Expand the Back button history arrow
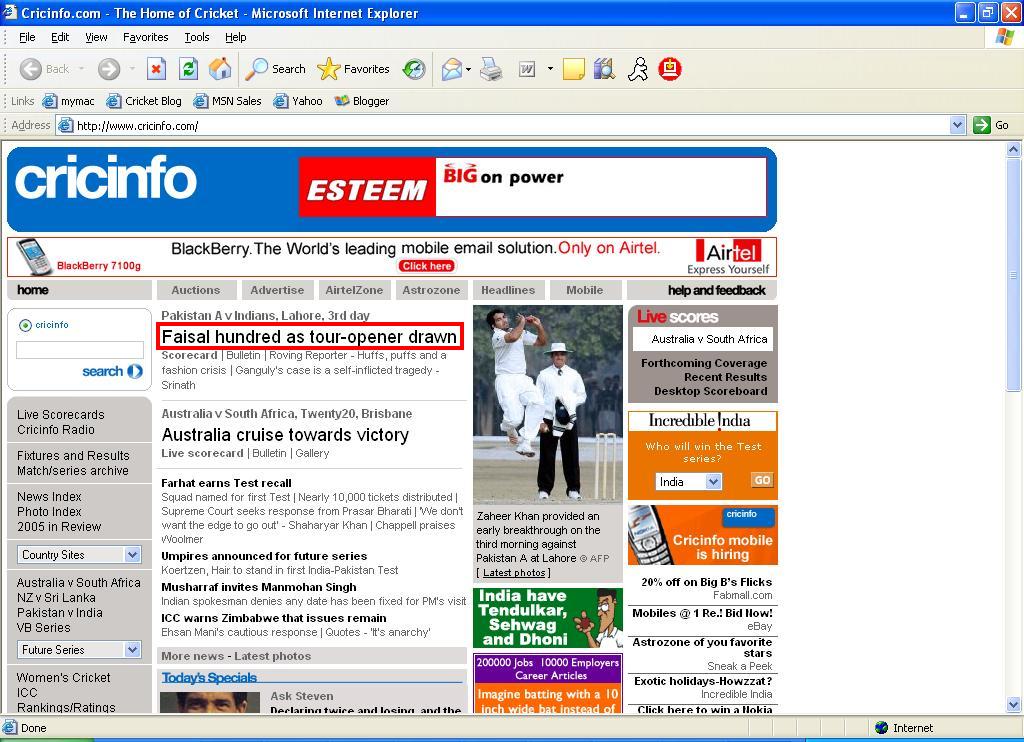 pos(82,69)
